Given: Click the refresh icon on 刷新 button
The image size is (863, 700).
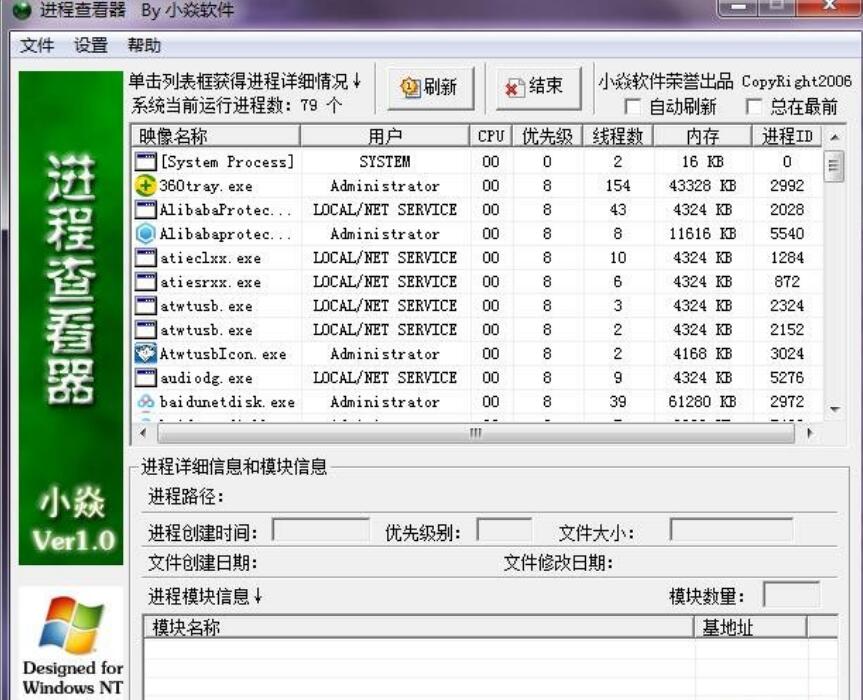Looking at the screenshot, I should coord(410,88).
